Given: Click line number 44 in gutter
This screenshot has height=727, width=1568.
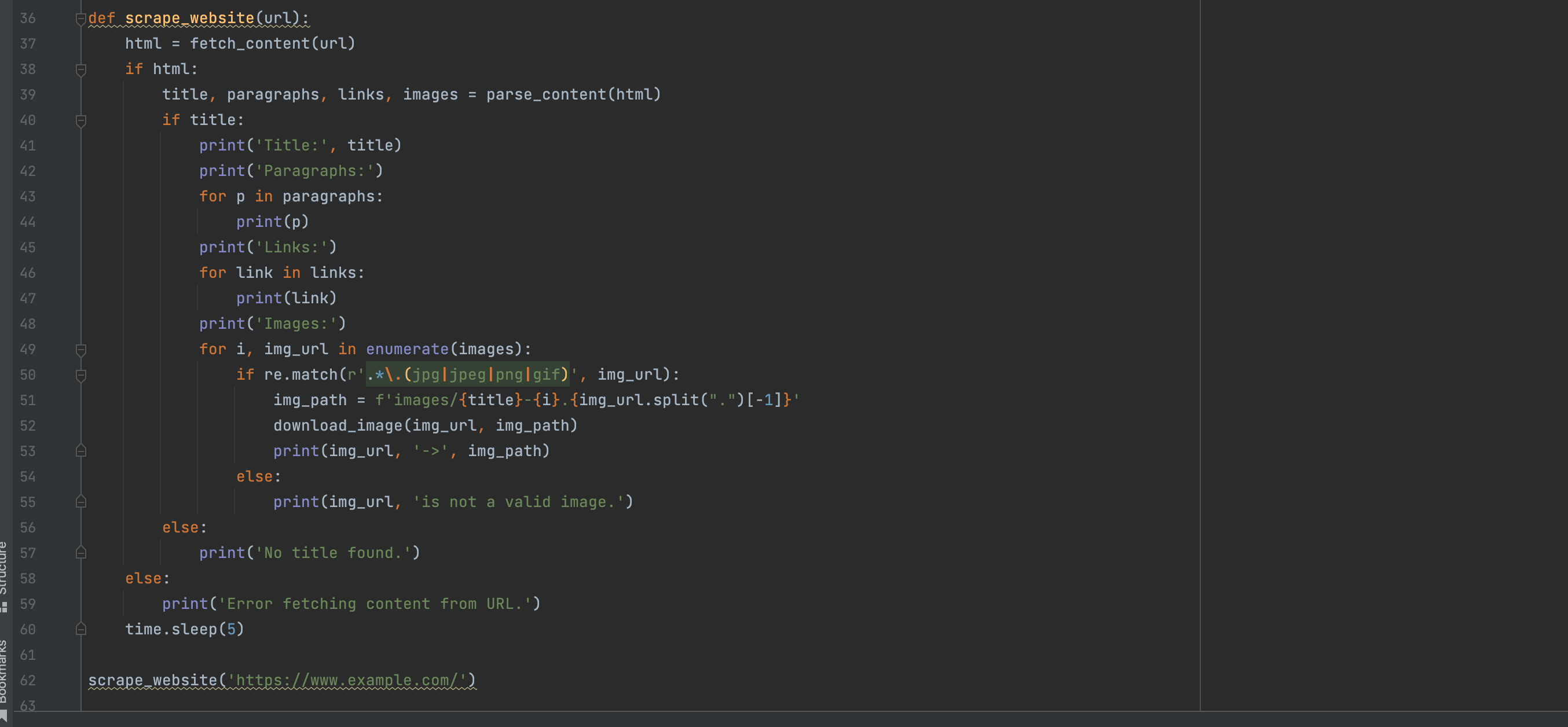Looking at the screenshot, I should tap(27, 222).
